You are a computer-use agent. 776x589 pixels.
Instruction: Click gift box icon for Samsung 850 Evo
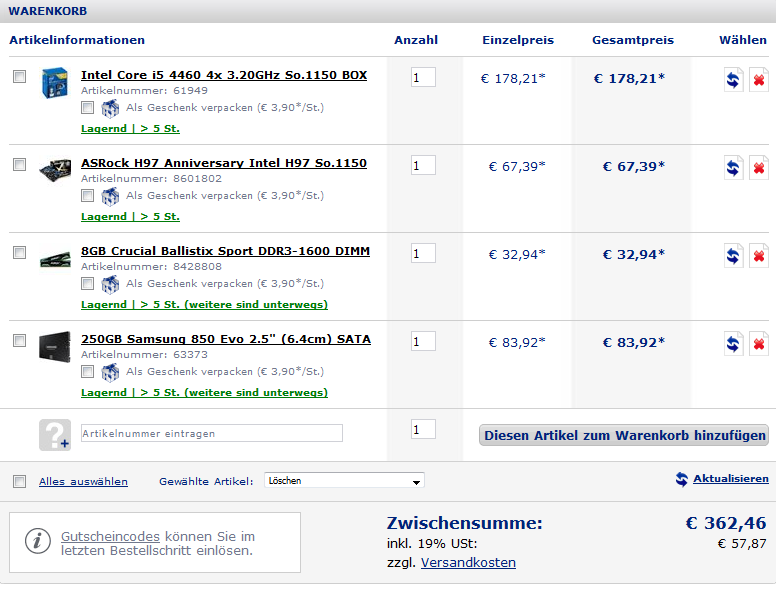110,372
